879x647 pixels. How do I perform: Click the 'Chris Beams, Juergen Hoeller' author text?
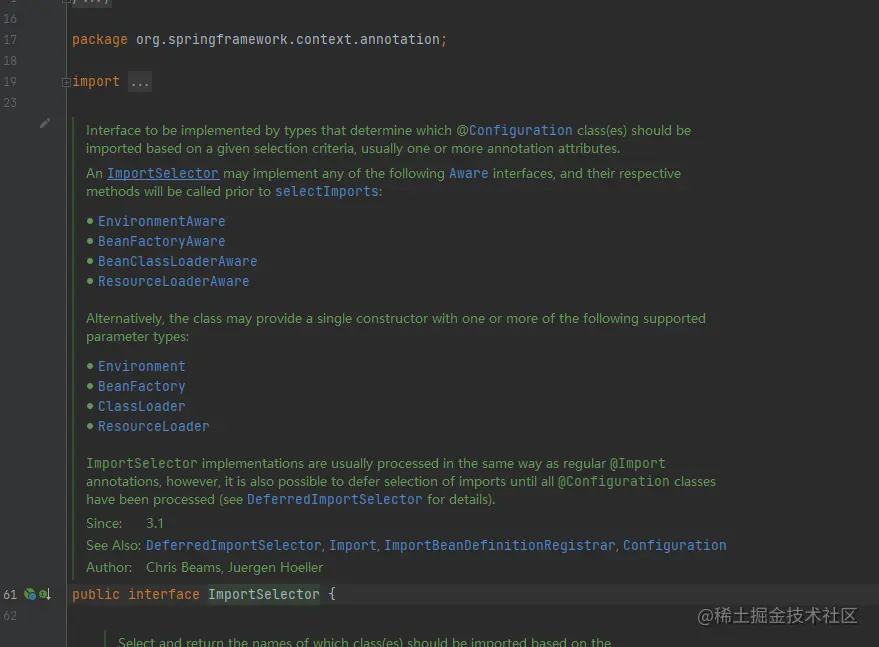pos(234,567)
